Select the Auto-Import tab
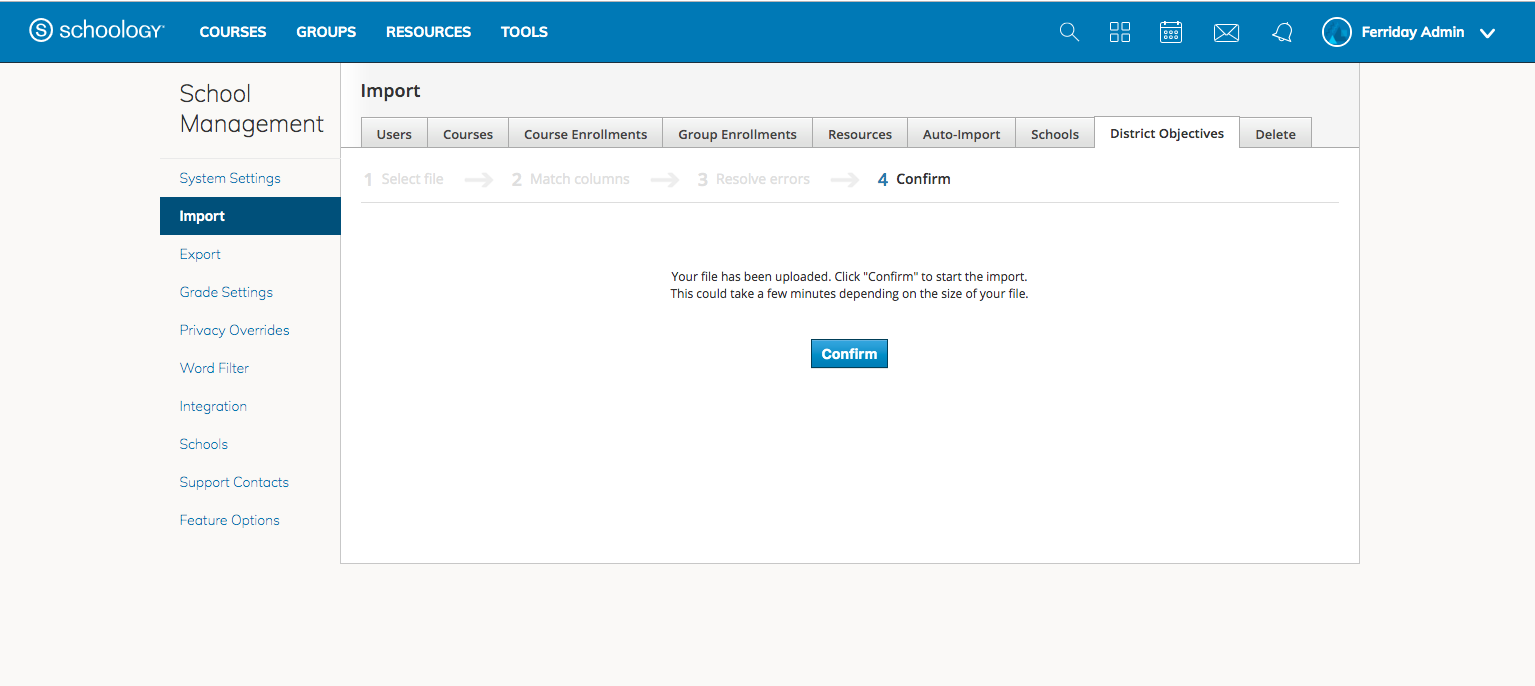Screen dimensions: 1535x686 click(x=961, y=134)
